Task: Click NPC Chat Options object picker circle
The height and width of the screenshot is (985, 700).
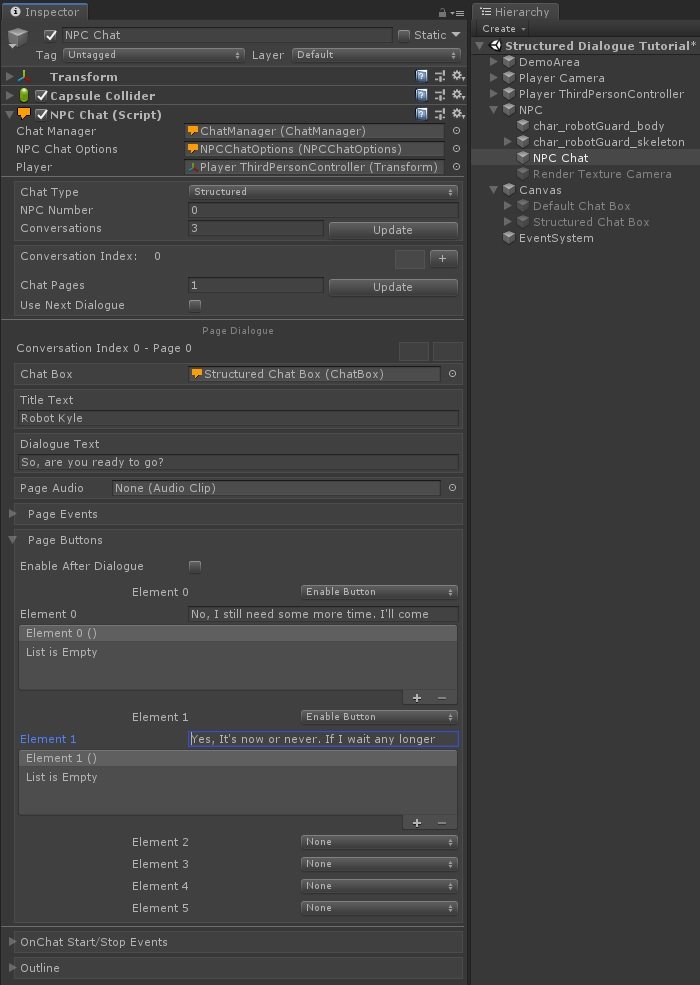Action: (x=456, y=149)
